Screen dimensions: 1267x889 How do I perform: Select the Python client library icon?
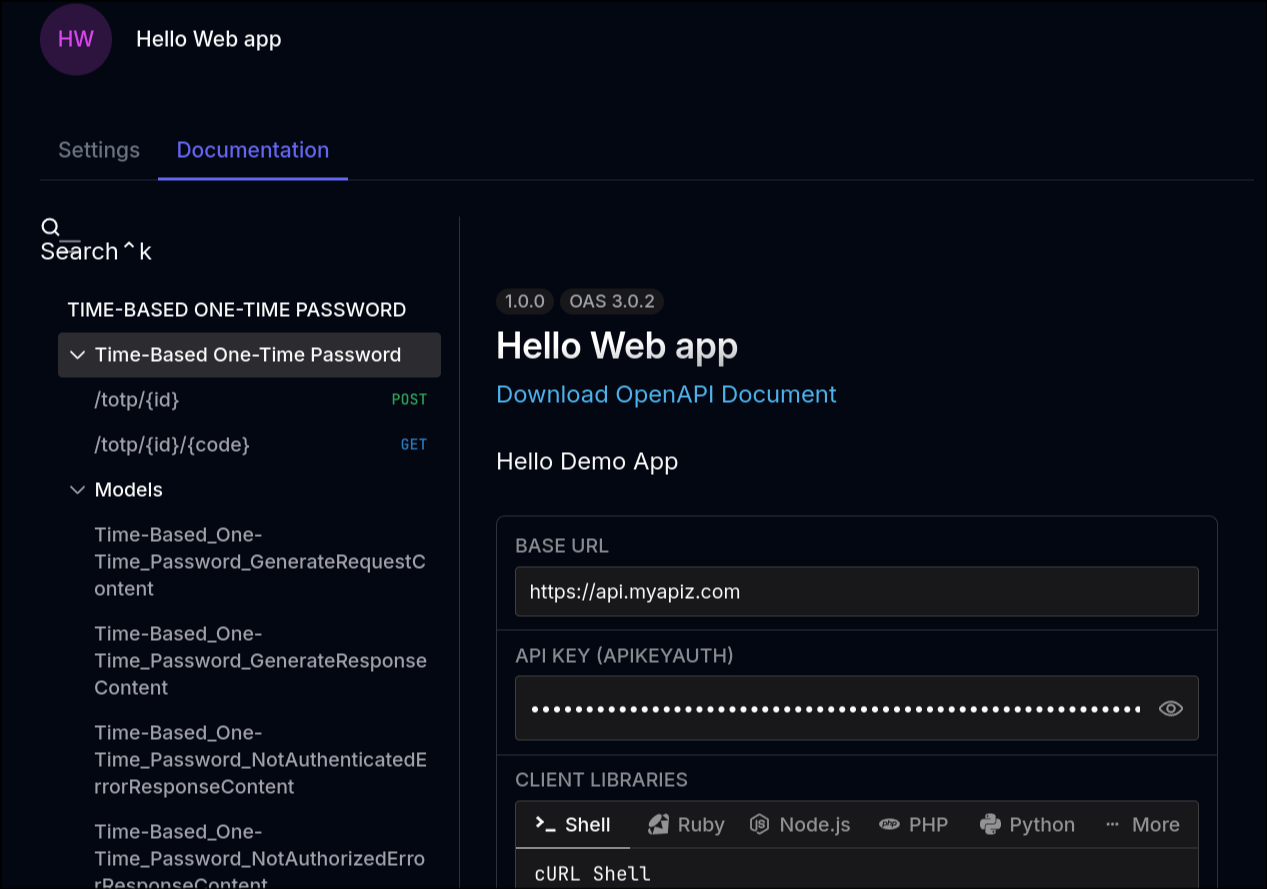pyautogui.click(x=991, y=824)
